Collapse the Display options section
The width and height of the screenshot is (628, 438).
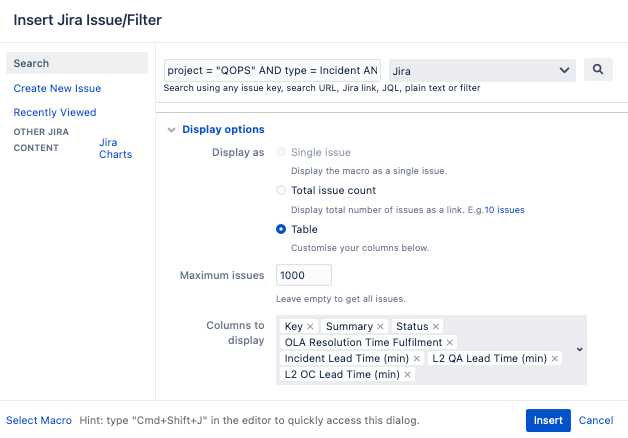tap(171, 130)
